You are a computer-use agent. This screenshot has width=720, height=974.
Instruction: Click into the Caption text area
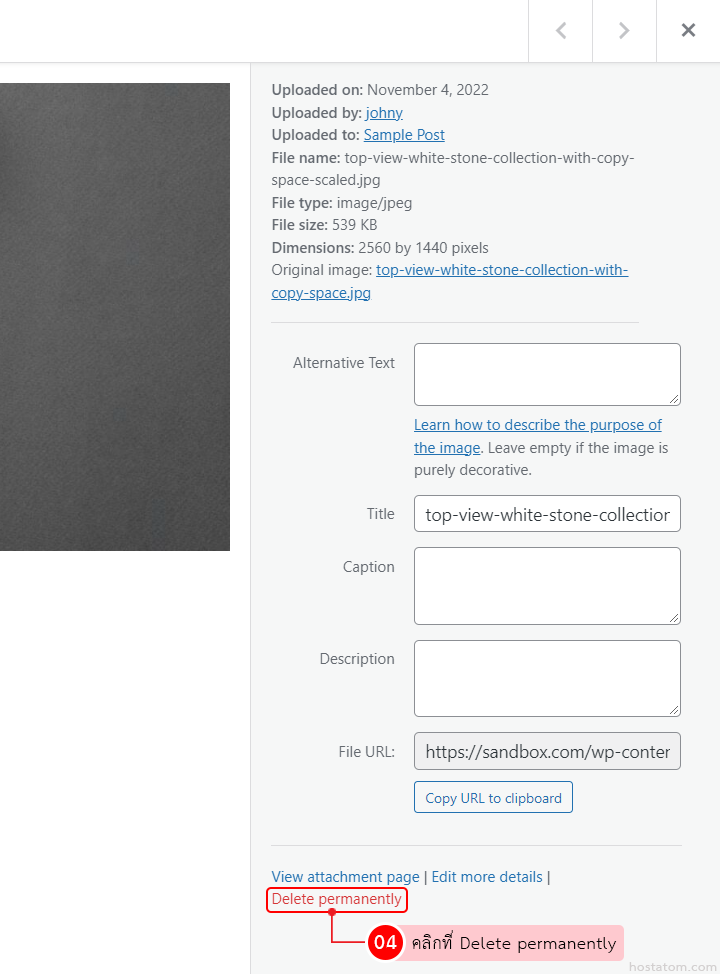pyautogui.click(x=546, y=585)
